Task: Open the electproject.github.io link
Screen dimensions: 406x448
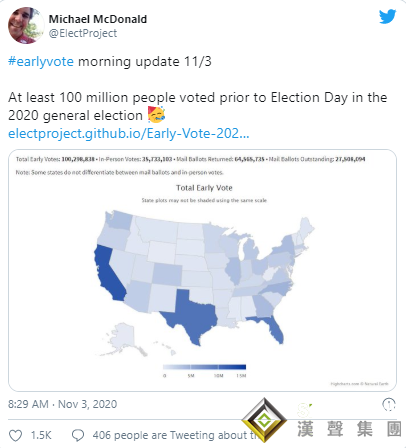Action: (x=129, y=133)
